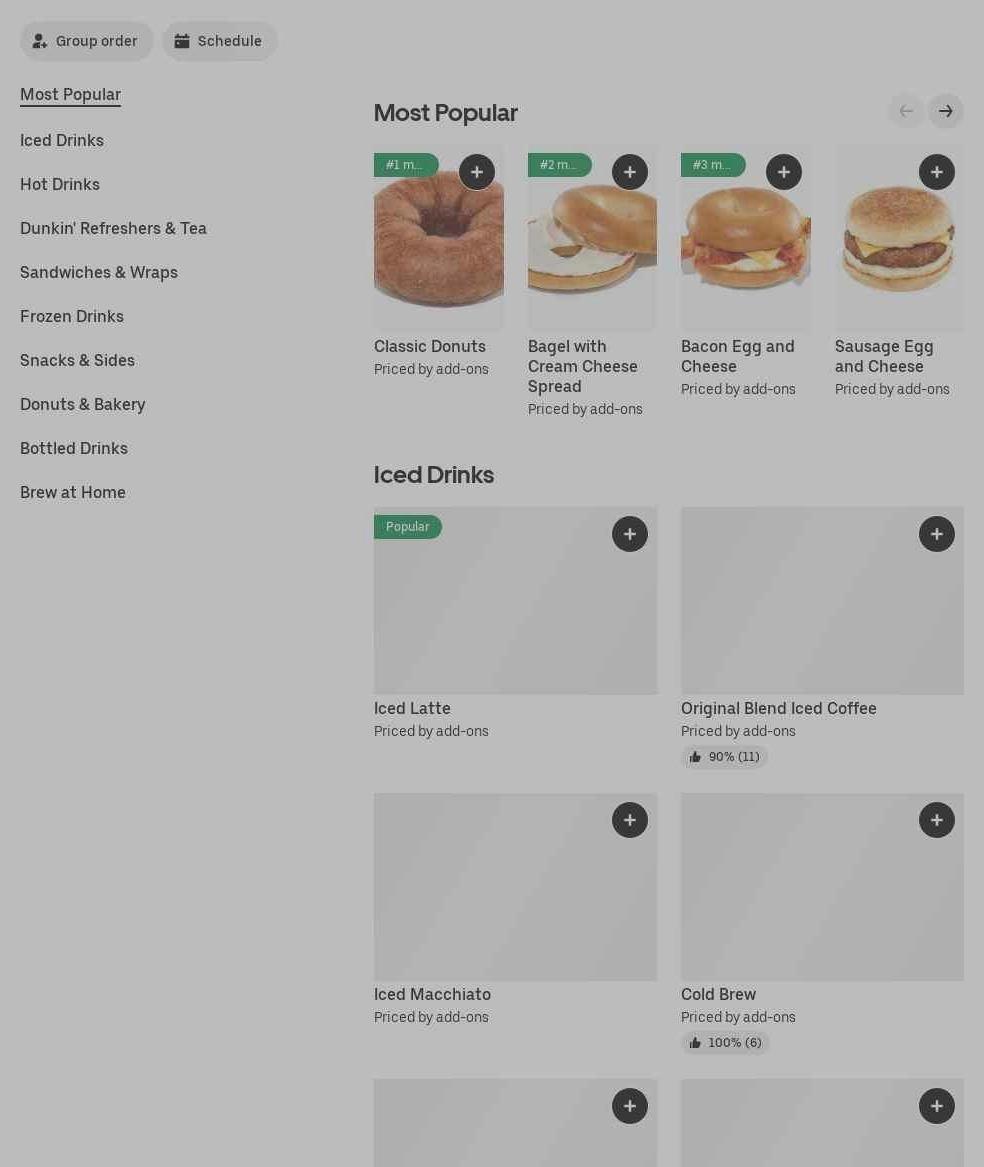Go to Dunkin' Refreshers & Tea section
This screenshot has width=984, height=1167.
[x=113, y=228]
